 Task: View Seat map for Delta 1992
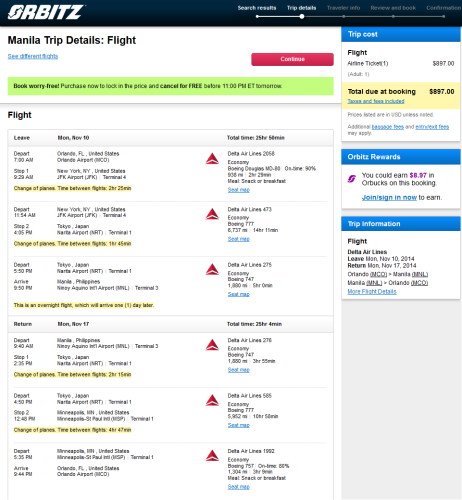[238, 487]
